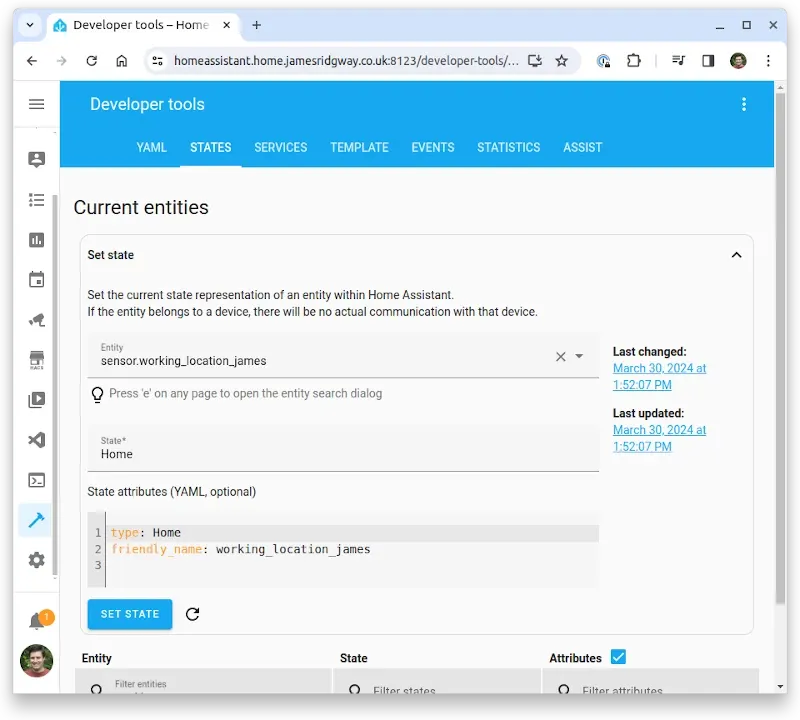800x720 pixels.
Task: Open the Studio Code Server sidebar icon
Action: coord(36,440)
